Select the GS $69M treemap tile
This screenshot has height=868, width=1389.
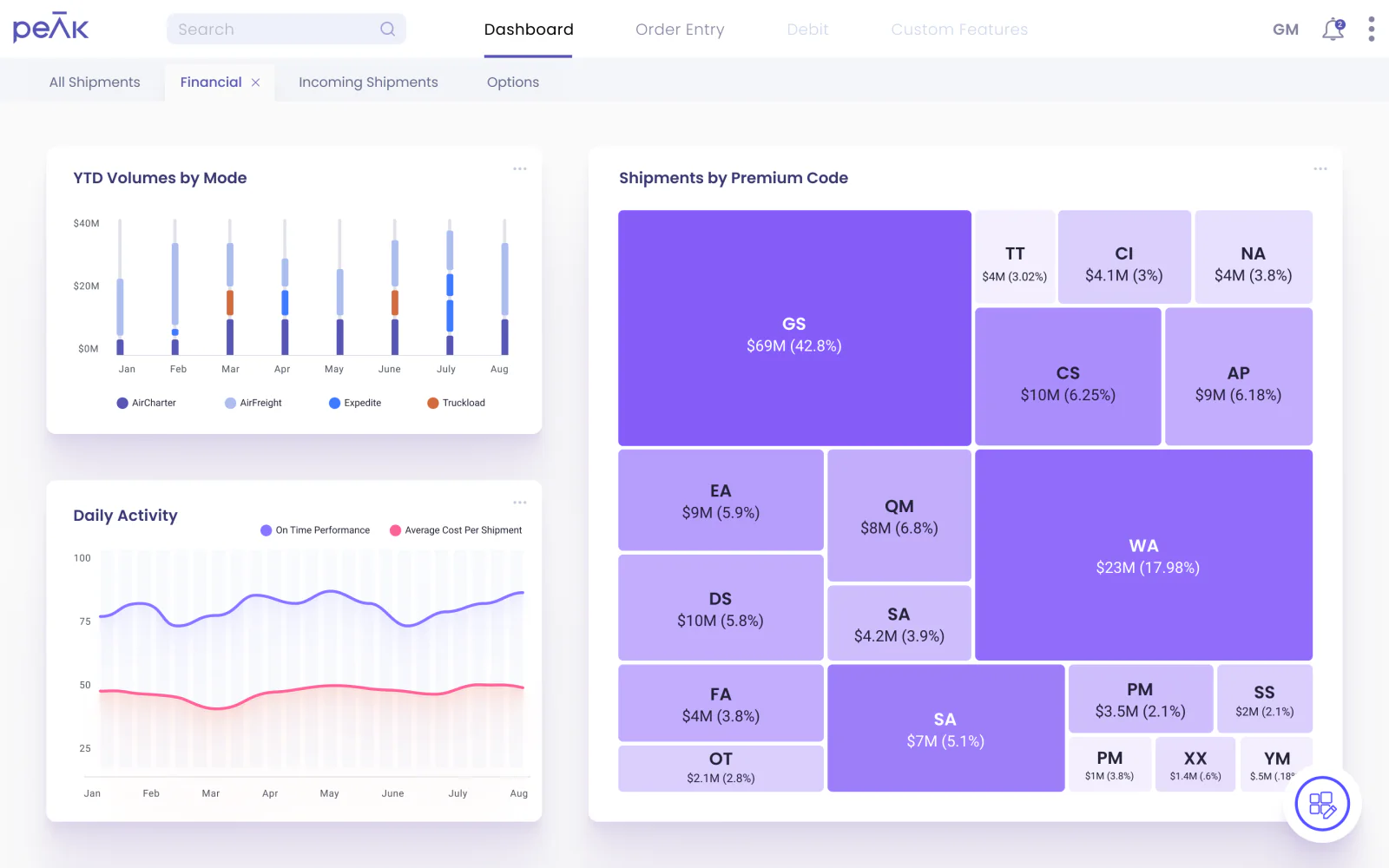794,328
